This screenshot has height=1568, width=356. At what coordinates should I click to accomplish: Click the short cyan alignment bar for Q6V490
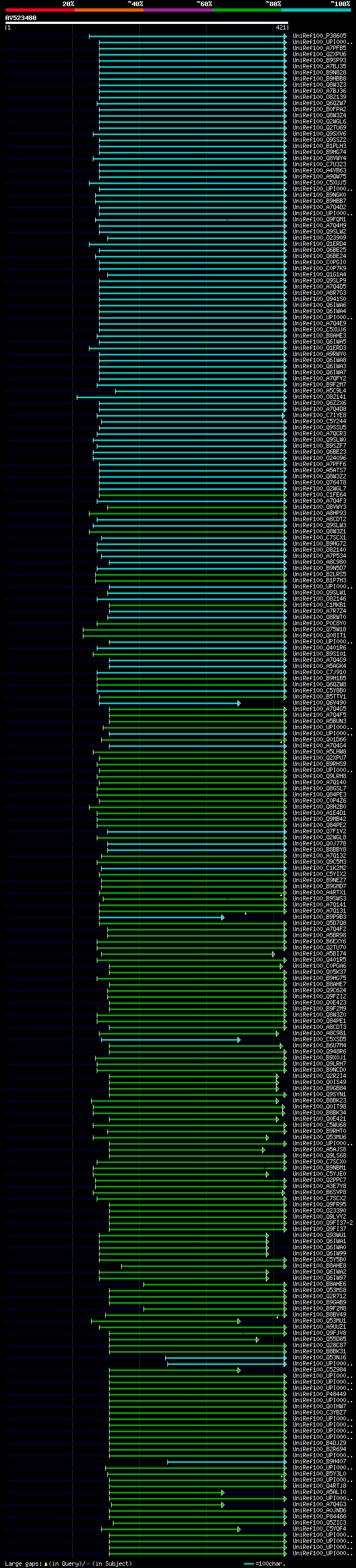(170, 703)
